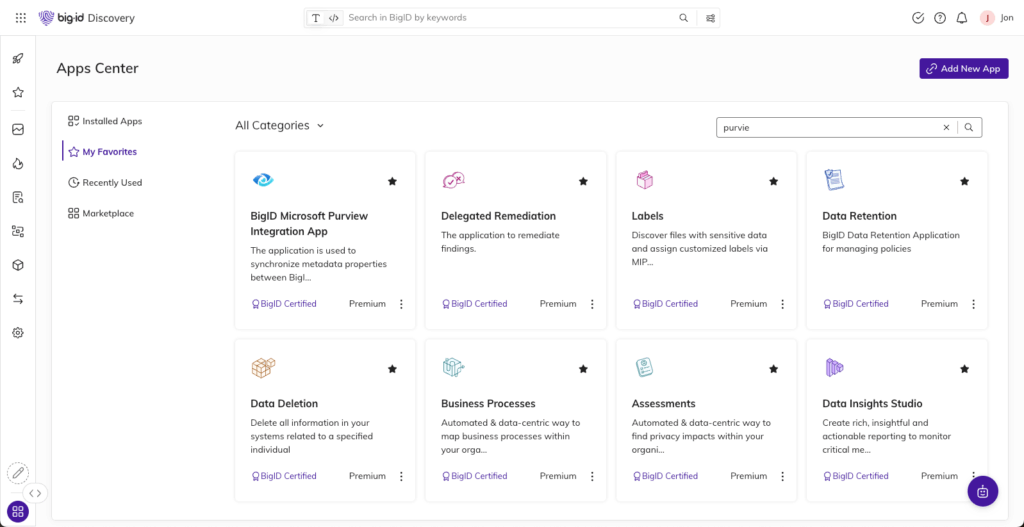Open more options on Assessments card
This screenshot has width=1024, height=527.
coord(782,476)
